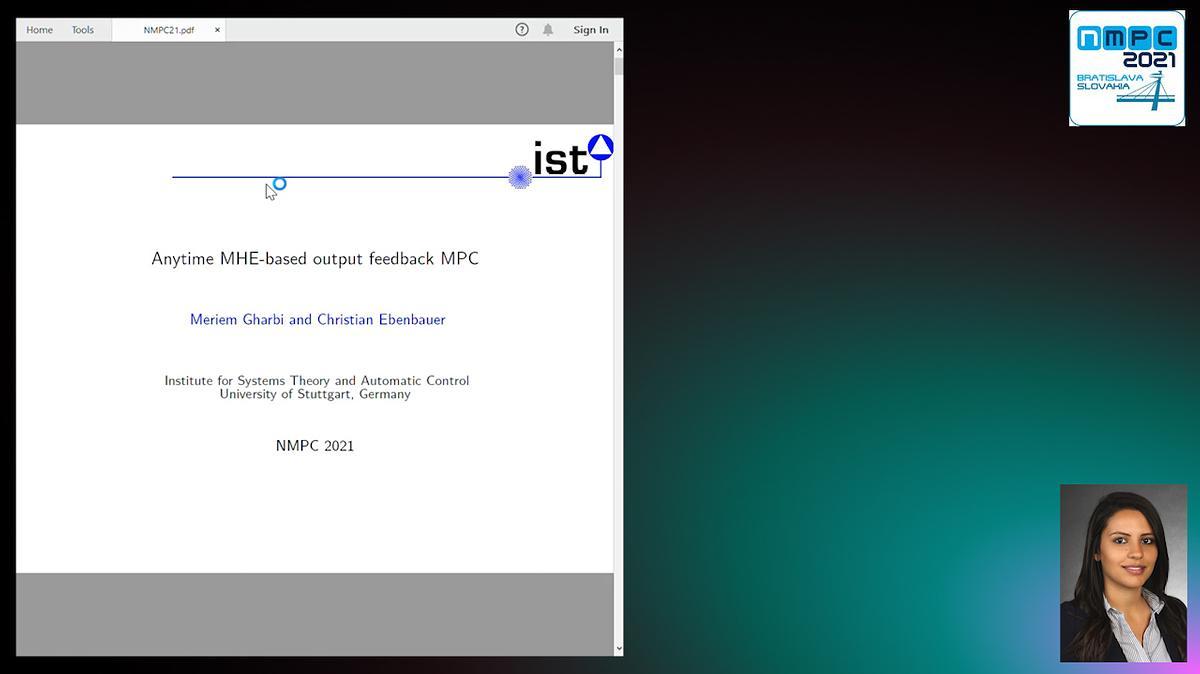Switch to the Home tab
Viewport: 1200px width, 674px height.
point(39,30)
